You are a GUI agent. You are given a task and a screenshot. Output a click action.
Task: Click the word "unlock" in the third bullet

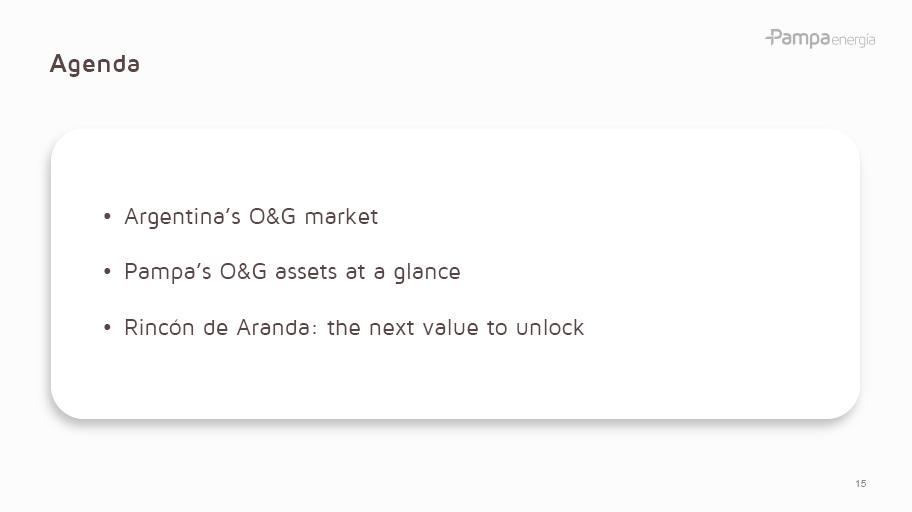click(550, 328)
